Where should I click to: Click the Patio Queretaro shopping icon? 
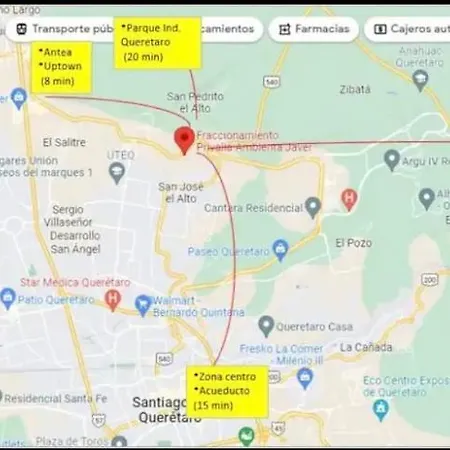(8, 298)
